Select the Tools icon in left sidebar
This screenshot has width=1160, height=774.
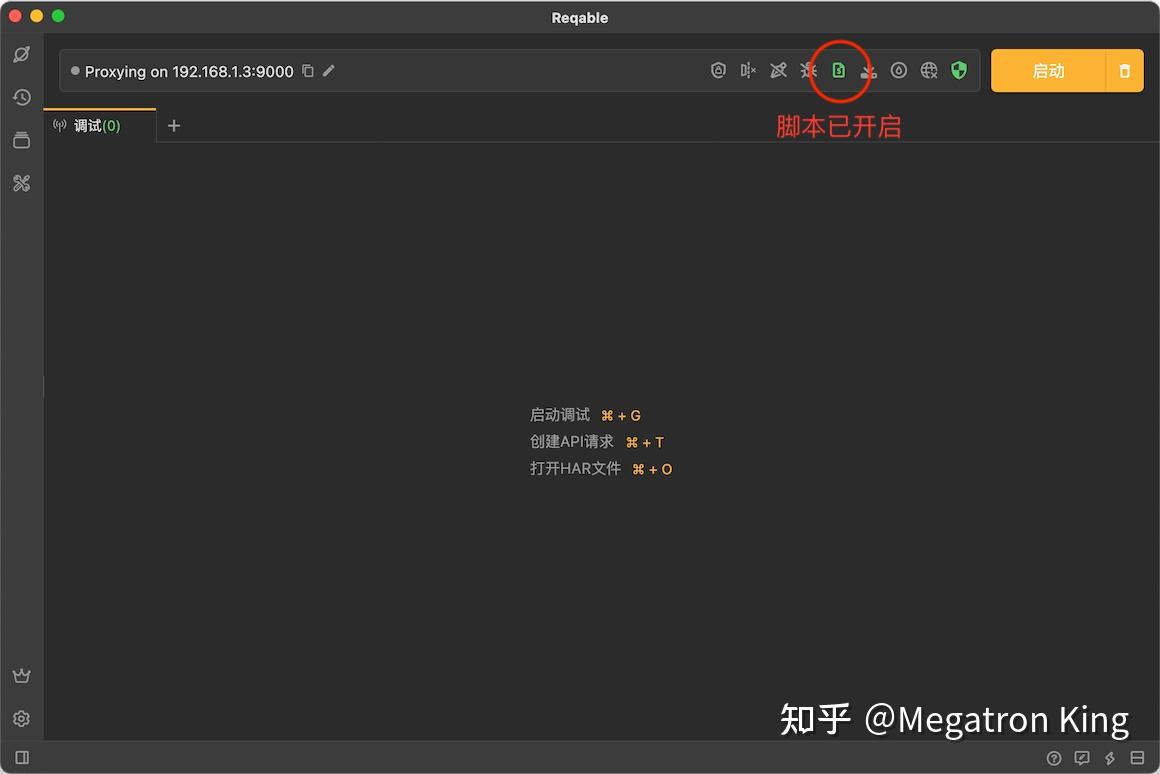(x=21, y=183)
